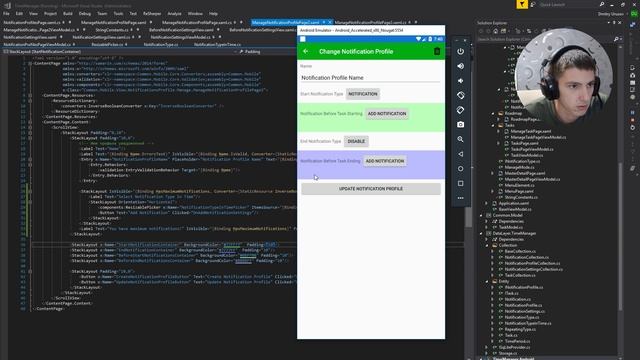This screenshot has width=640, height=360.
Task: Tap the back arrow in Change Notification Profile
Action: 305,51
